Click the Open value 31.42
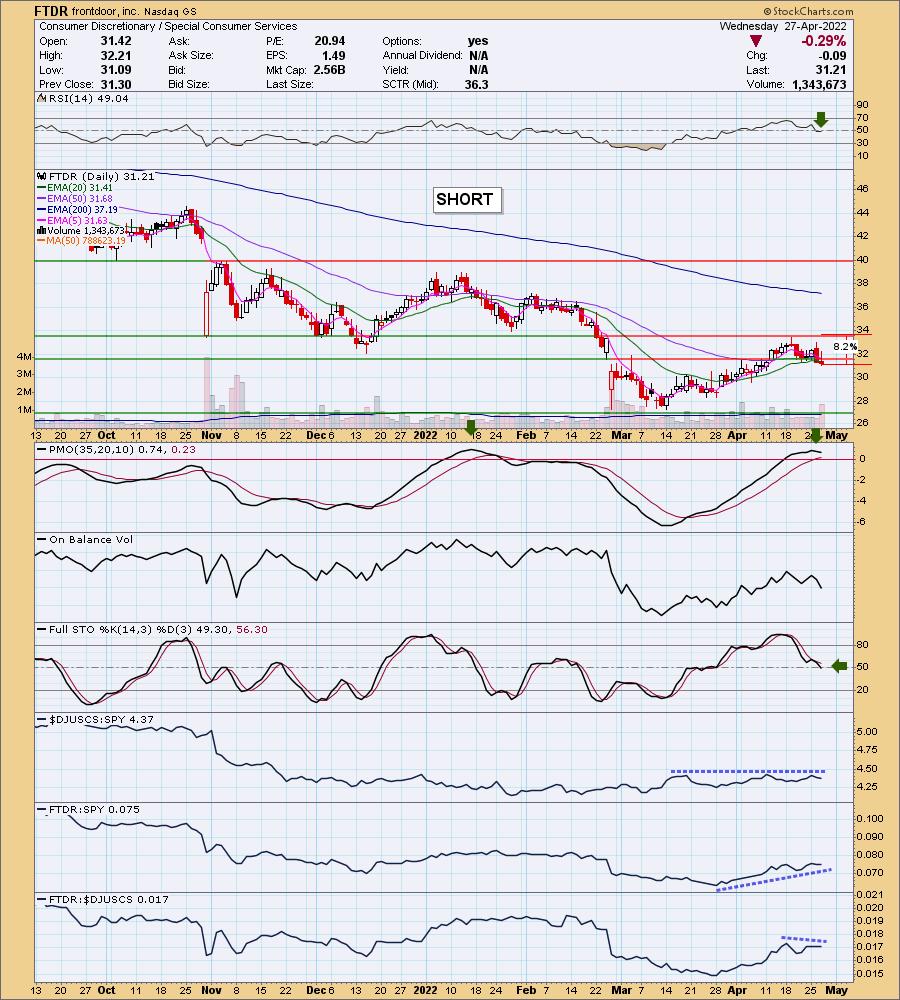Screen dimensions: 900x1000 [x=116, y=41]
